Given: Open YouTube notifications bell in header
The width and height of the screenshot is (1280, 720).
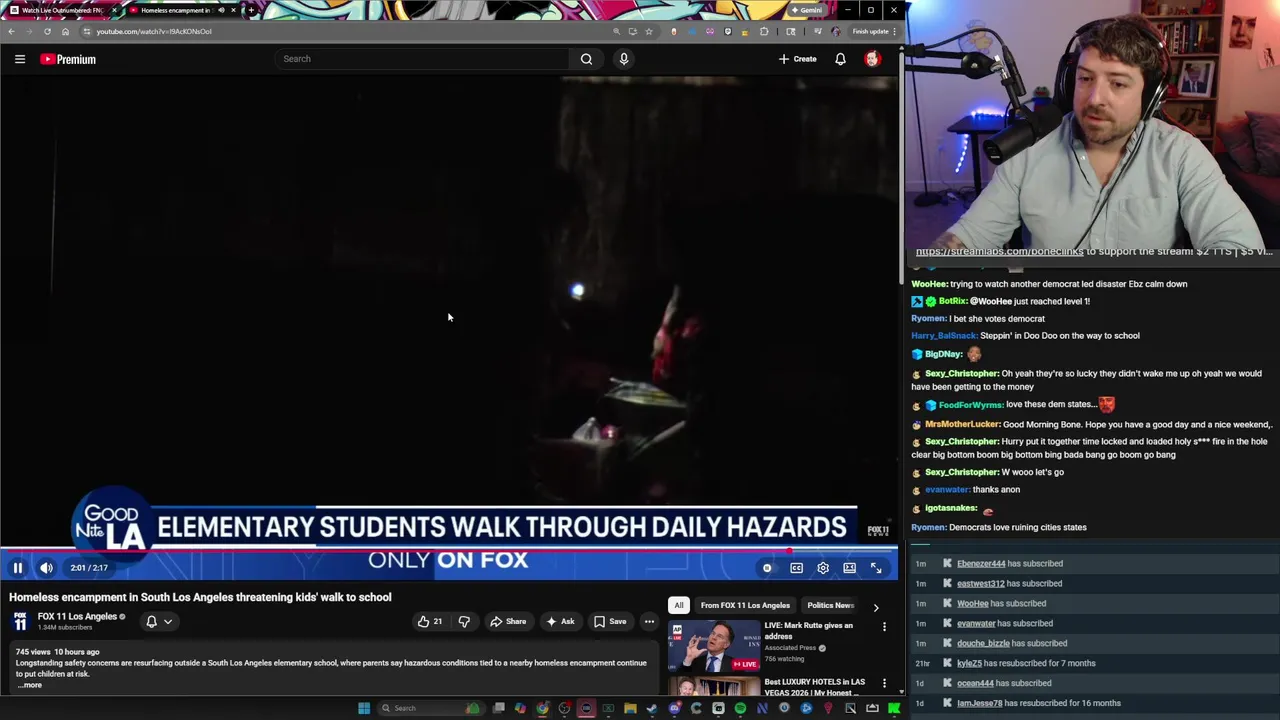Looking at the screenshot, I should coord(840,59).
